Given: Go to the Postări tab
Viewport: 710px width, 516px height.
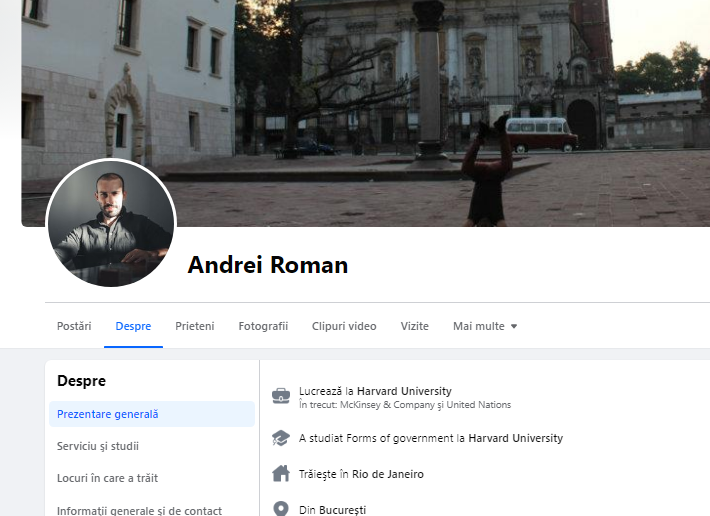Looking at the screenshot, I should point(74,326).
